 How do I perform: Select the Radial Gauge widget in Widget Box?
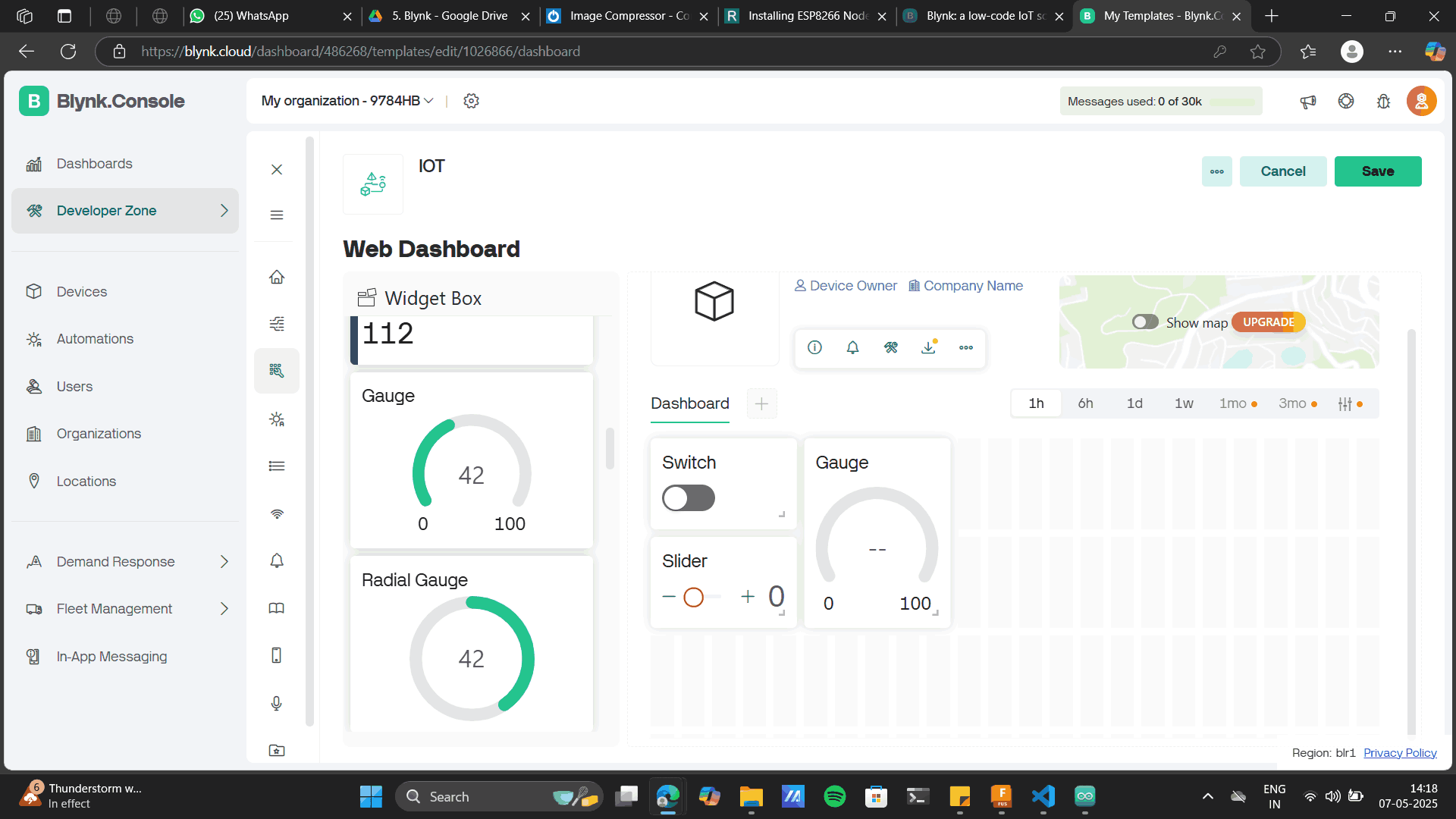472,644
